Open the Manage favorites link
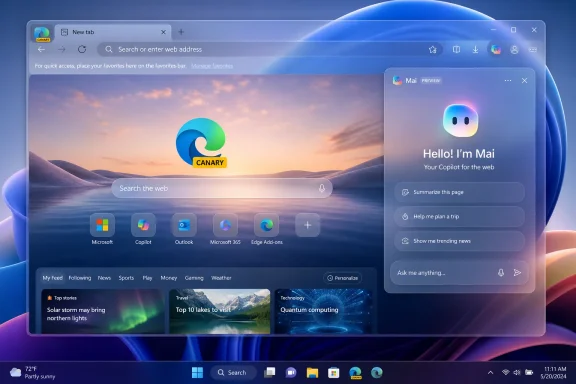 [x=212, y=66]
